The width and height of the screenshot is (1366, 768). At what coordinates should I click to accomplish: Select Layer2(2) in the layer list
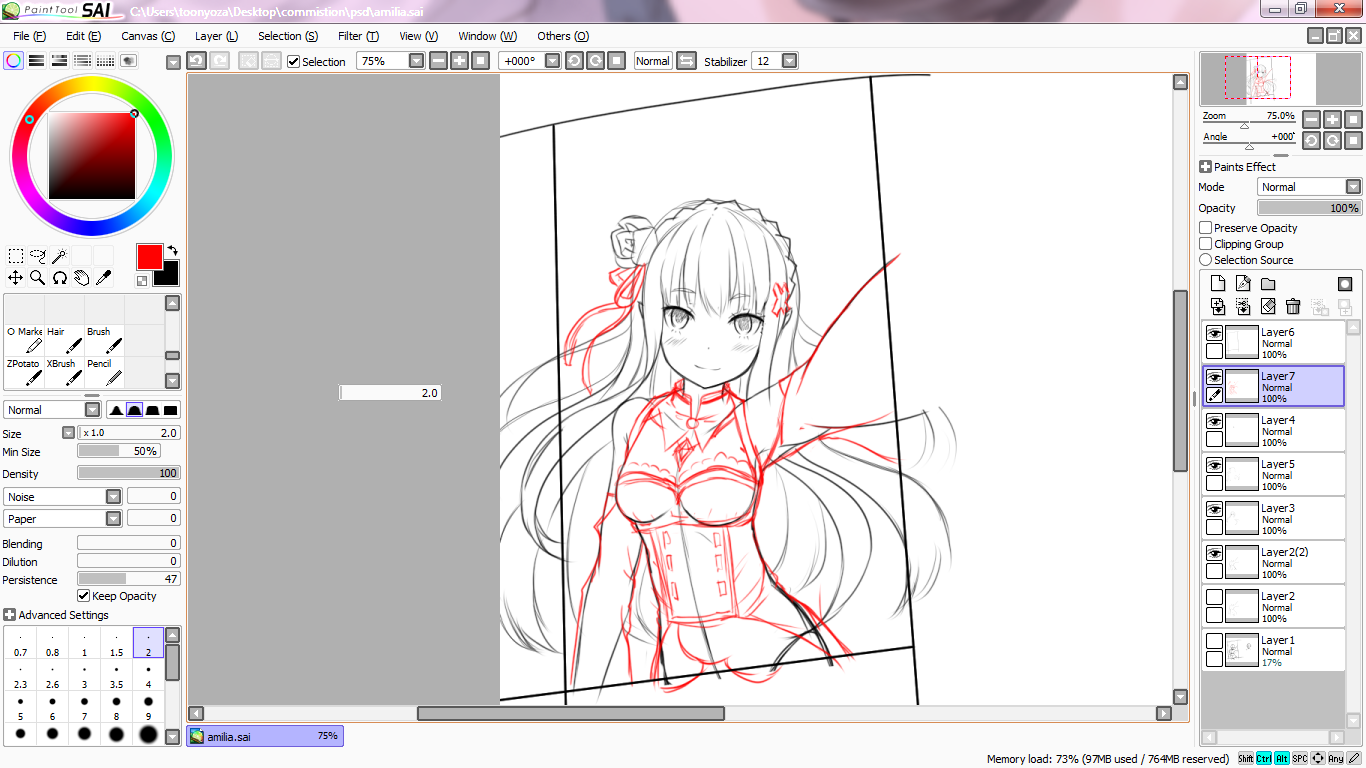pos(1273,562)
